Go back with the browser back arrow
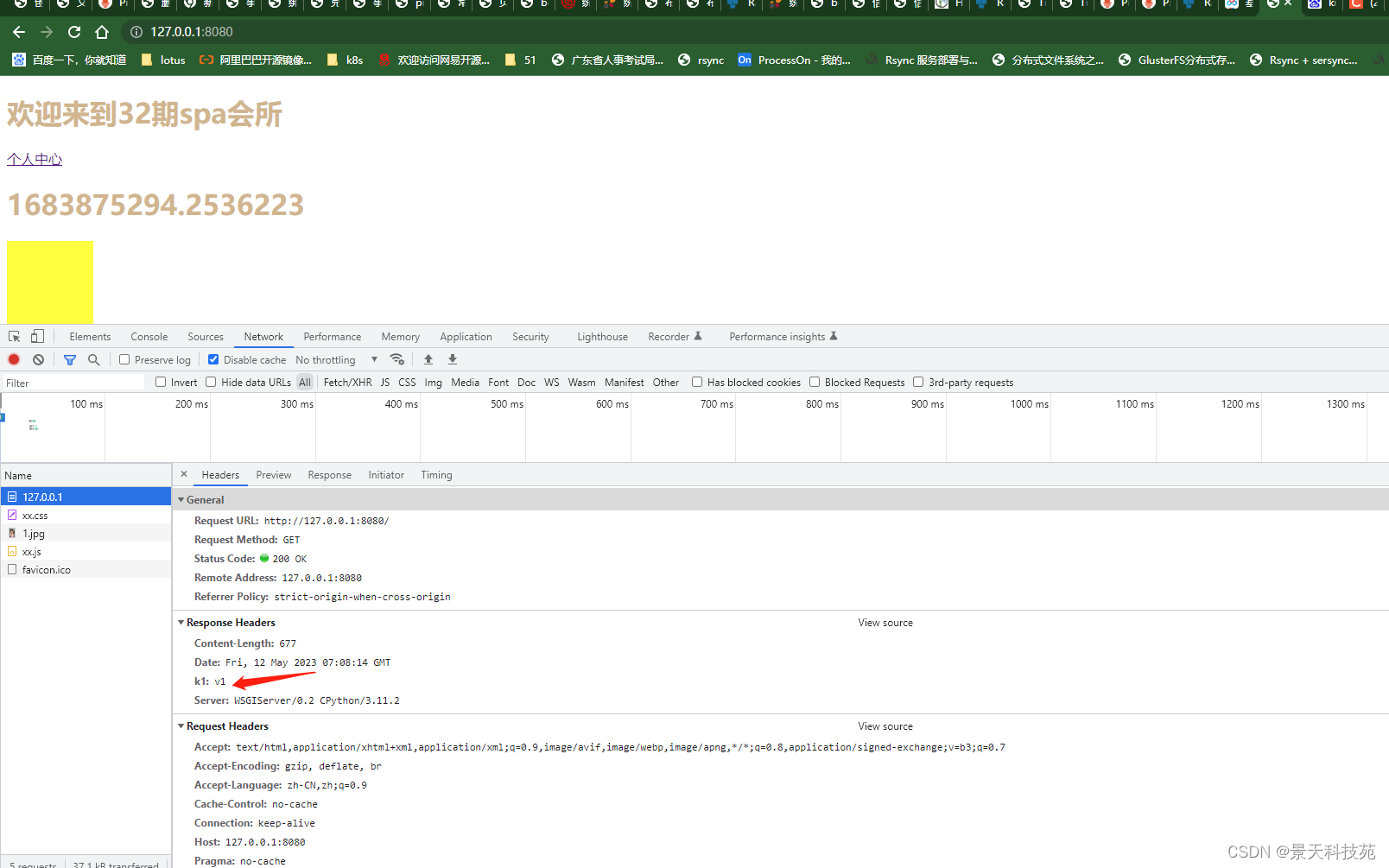The height and width of the screenshot is (868, 1389). tap(19, 32)
